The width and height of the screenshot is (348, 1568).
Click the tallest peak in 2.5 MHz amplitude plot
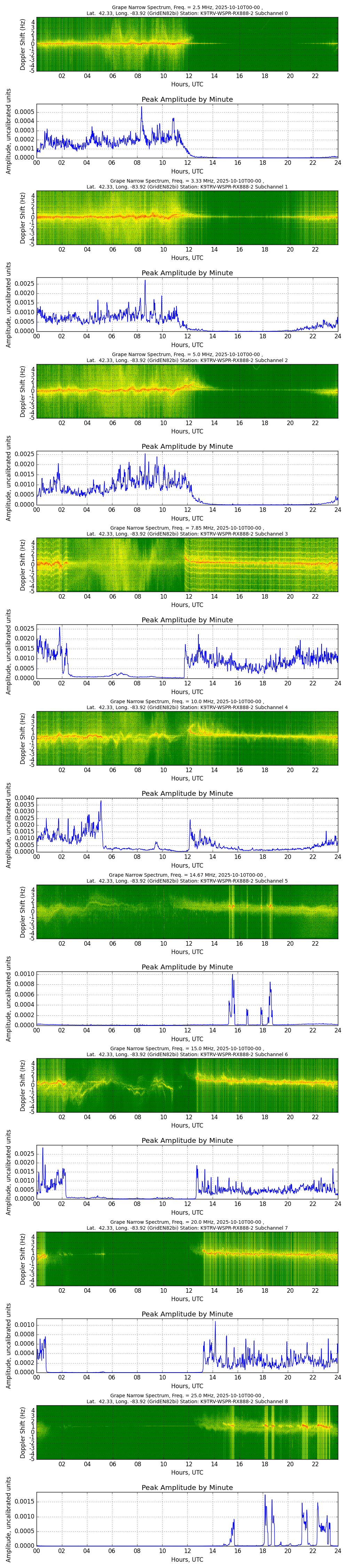pyautogui.click(x=142, y=108)
